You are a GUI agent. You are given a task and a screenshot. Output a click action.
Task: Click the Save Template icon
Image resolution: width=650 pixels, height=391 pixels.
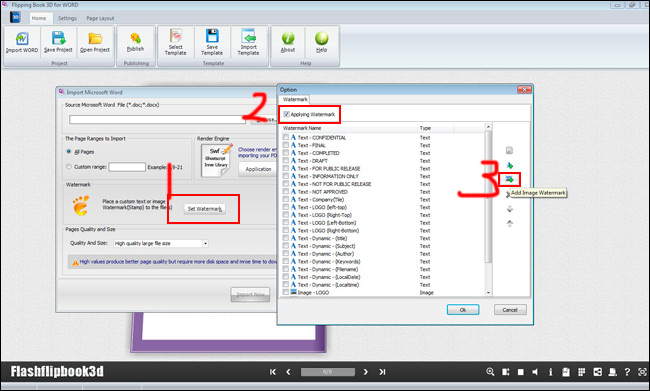pyautogui.click(x=212, y=36)
